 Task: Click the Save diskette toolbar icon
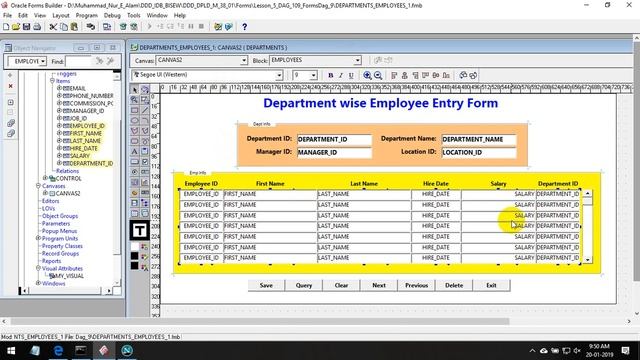click(x=27, y=27)
